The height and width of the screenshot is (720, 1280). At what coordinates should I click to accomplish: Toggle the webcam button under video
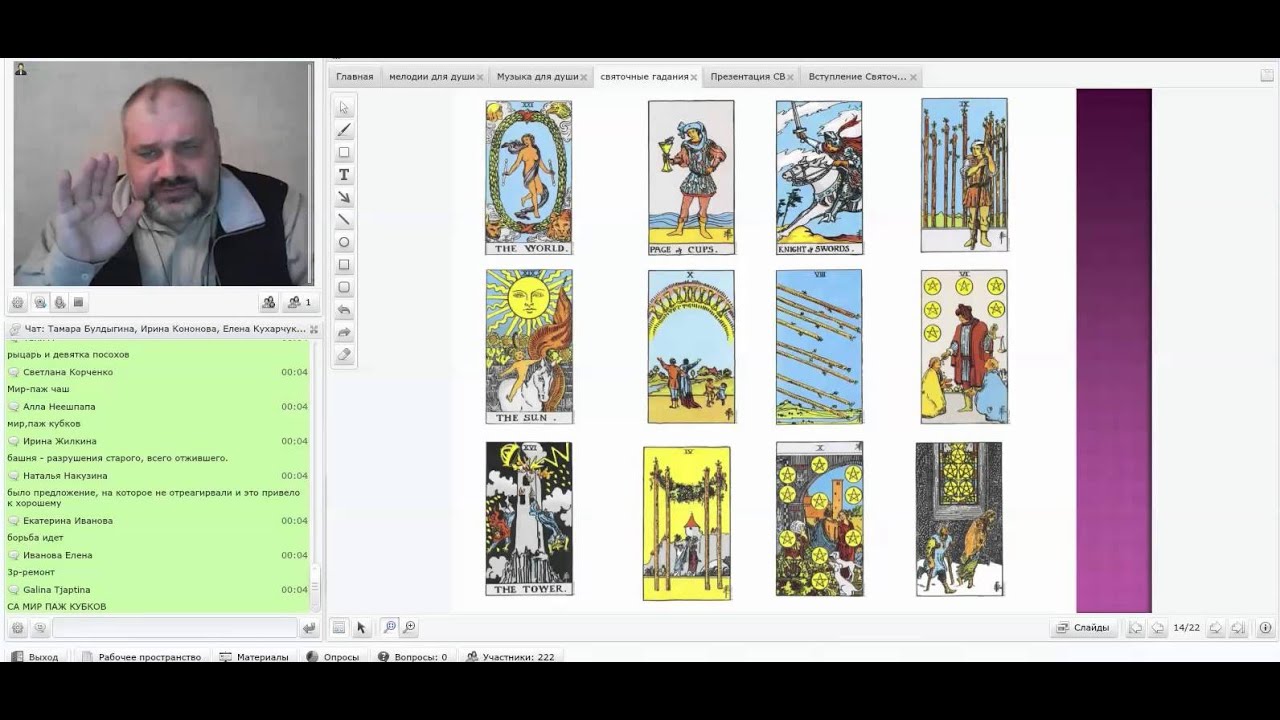coord(40,302)
